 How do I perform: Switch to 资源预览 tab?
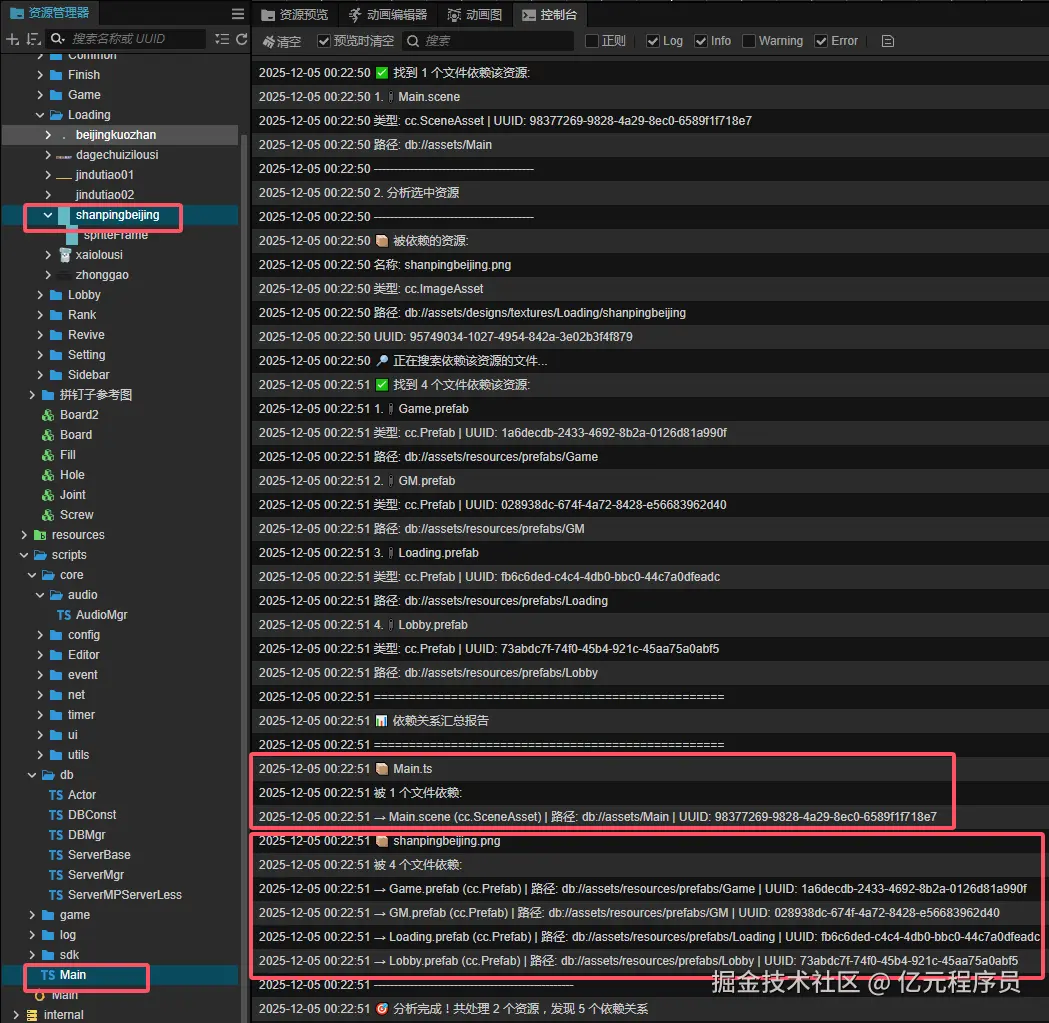pyautogui.click(x=295, y=15)
